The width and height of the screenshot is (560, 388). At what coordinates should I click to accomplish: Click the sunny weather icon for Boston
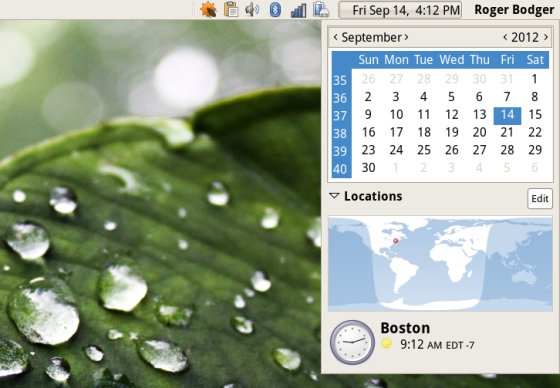click(386, 344)
